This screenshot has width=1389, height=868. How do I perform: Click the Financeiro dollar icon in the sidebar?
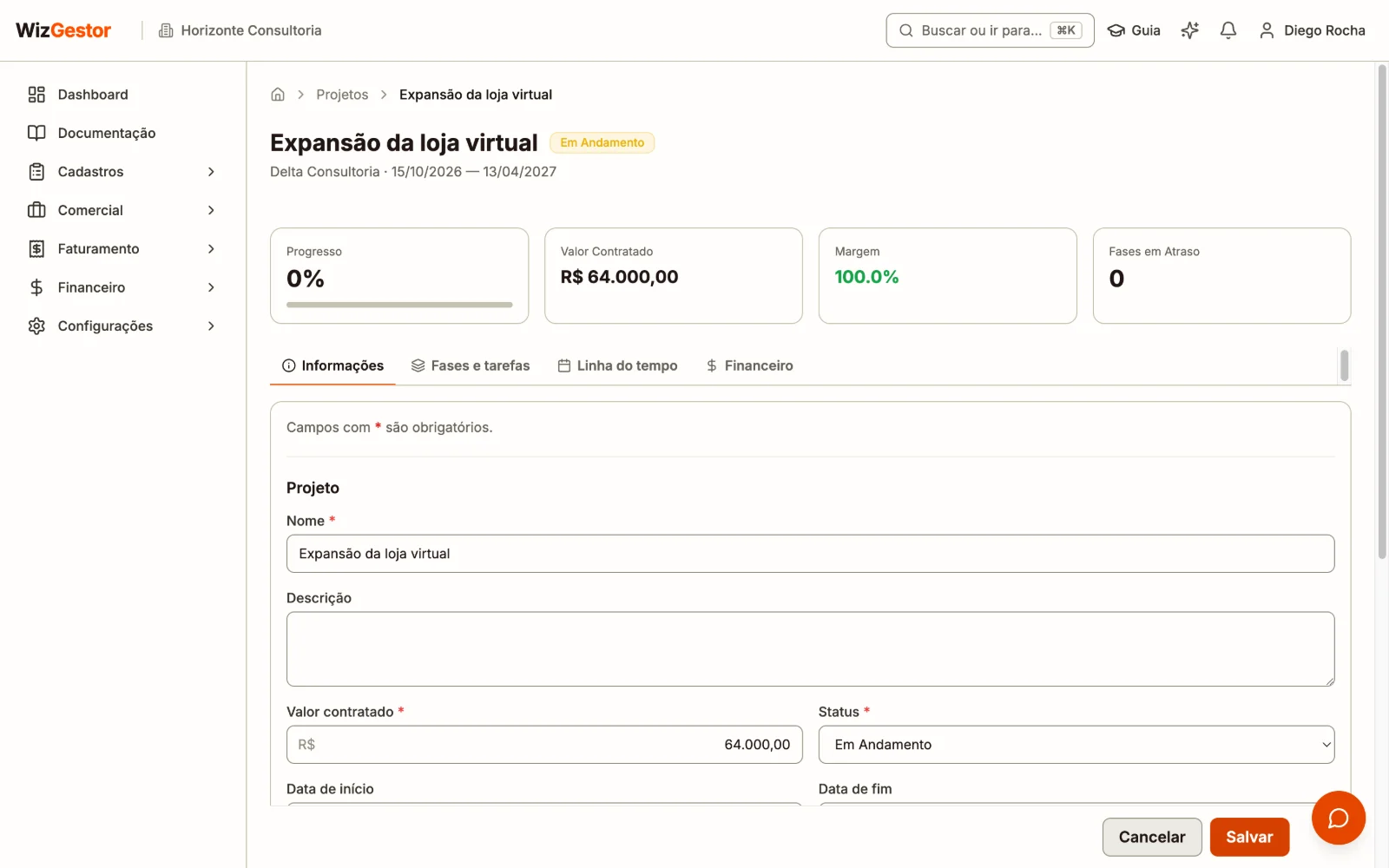pyautogui.click(x=36, y=287)
